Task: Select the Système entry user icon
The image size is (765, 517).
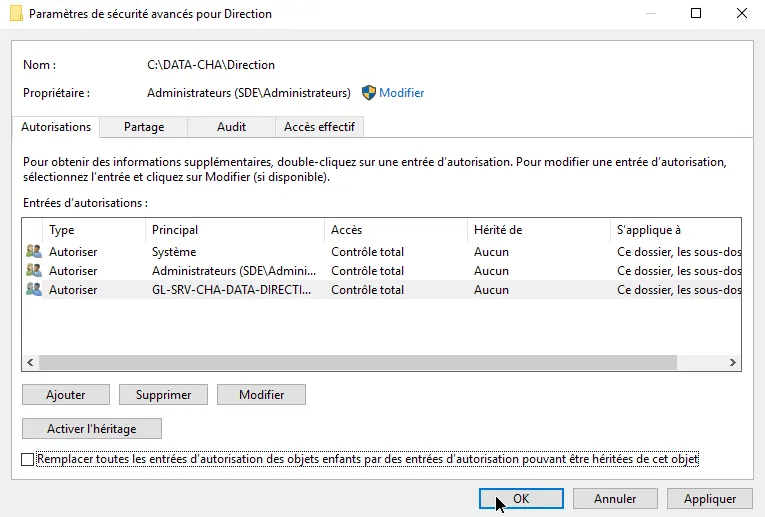Action: [34, 252]
